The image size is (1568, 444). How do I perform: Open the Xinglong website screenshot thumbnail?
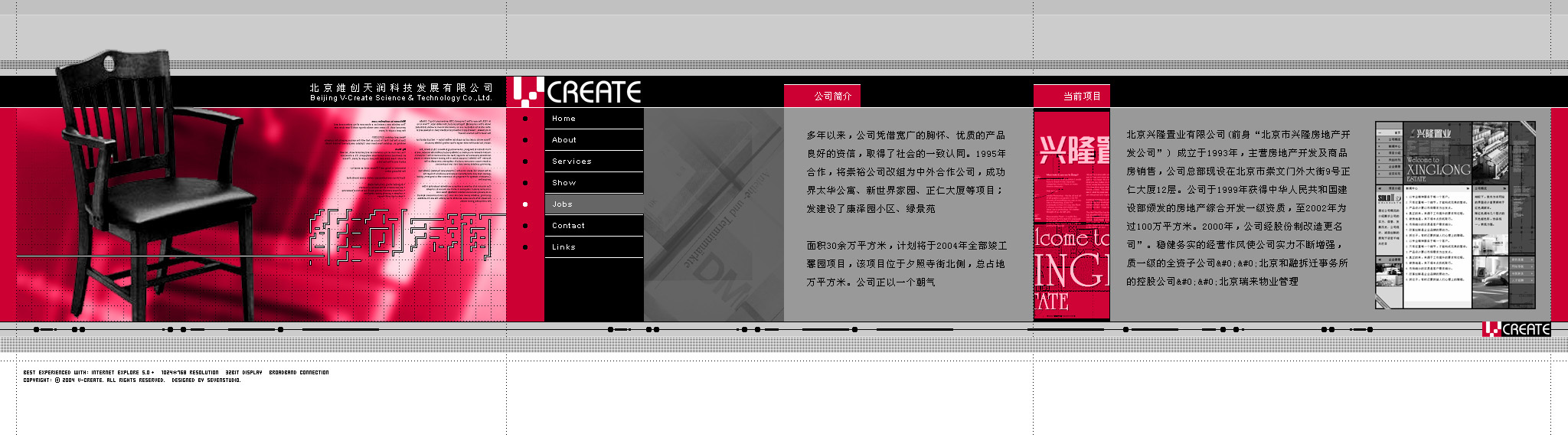[1455, 215]
